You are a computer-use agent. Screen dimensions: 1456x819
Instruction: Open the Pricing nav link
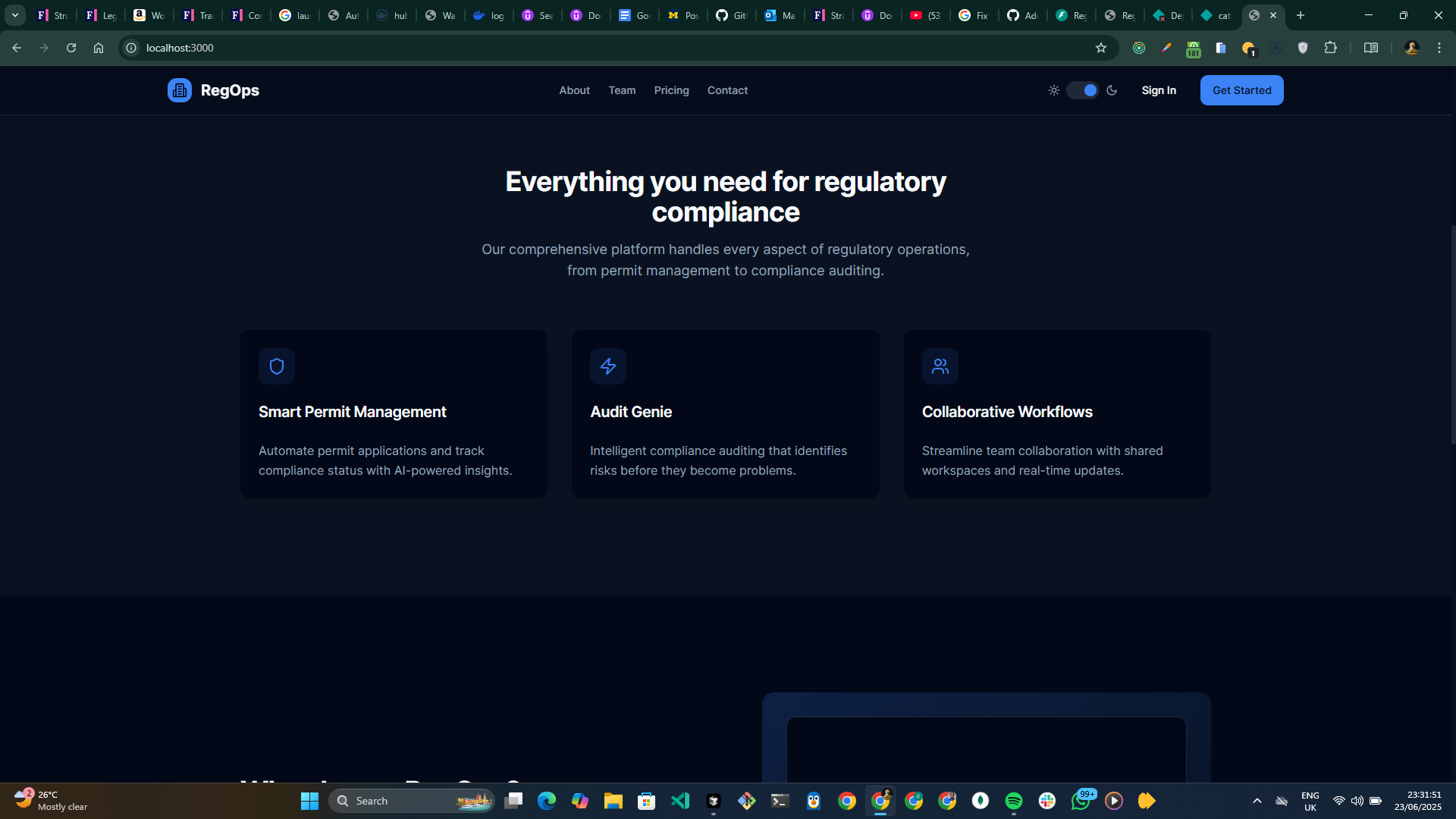671,90
